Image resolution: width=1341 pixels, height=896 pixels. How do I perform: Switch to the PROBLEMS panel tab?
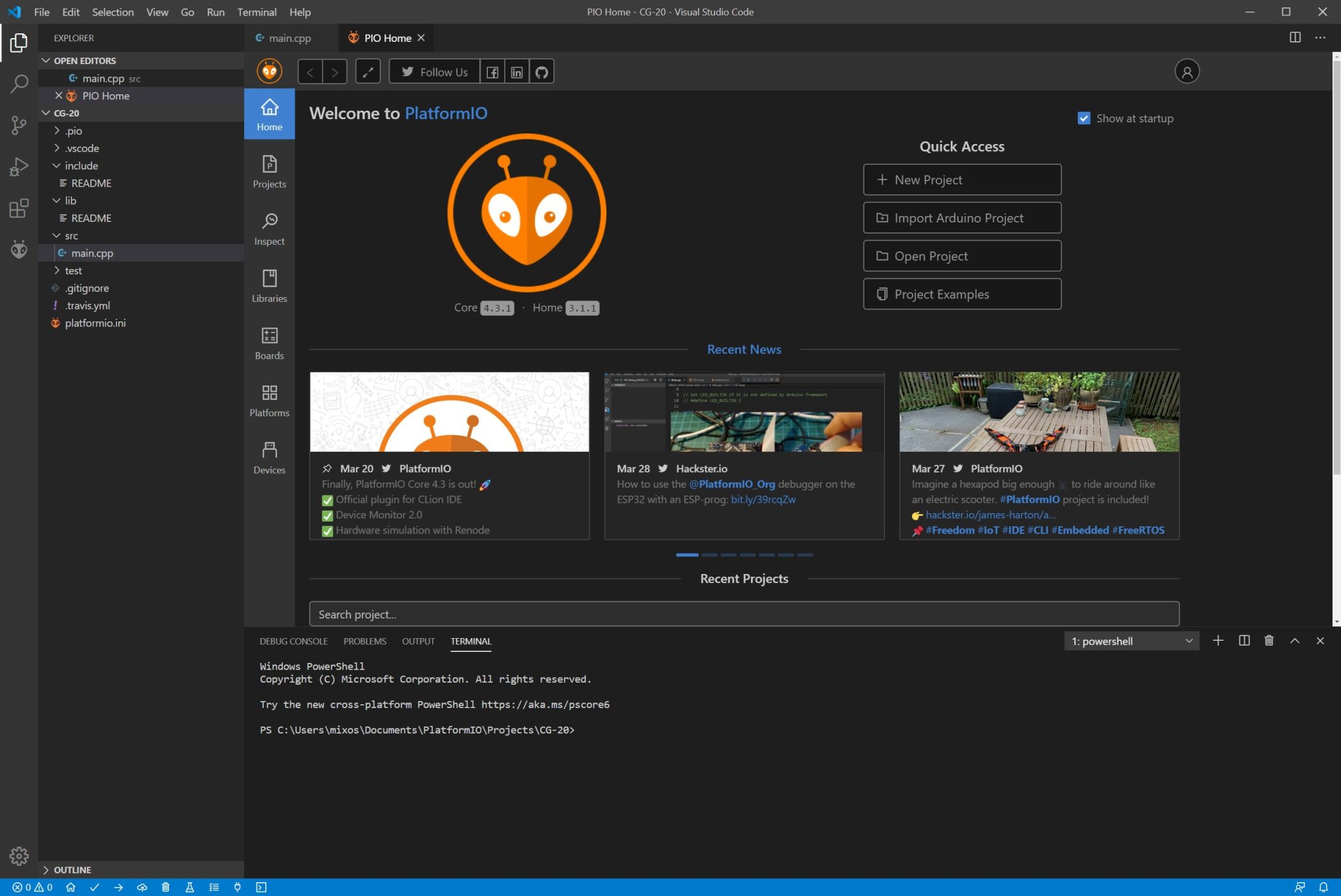[x=365, y=641]
